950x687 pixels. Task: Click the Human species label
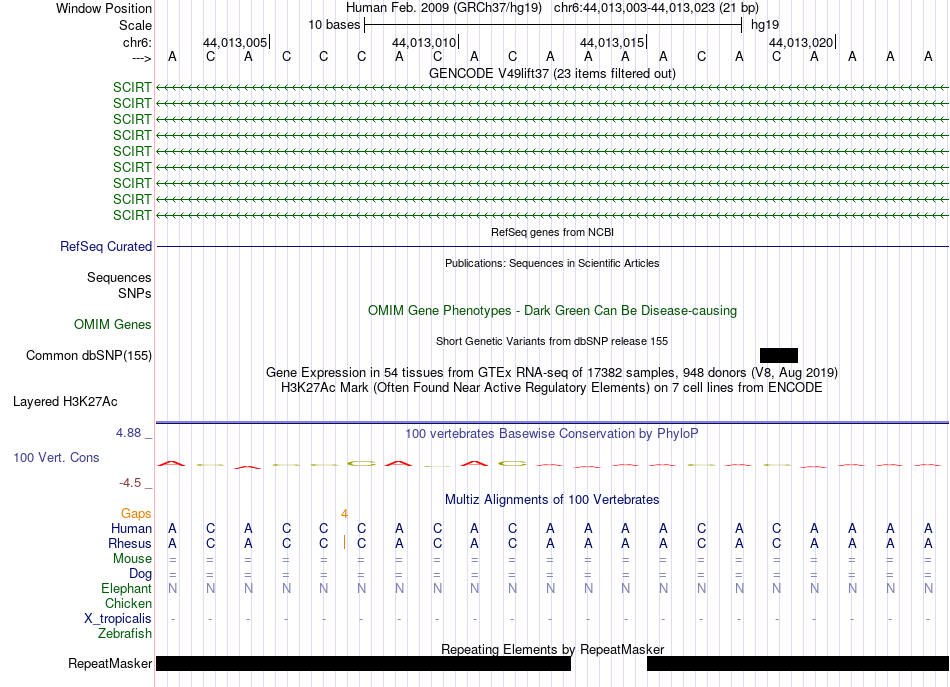(x=131, y=528)
